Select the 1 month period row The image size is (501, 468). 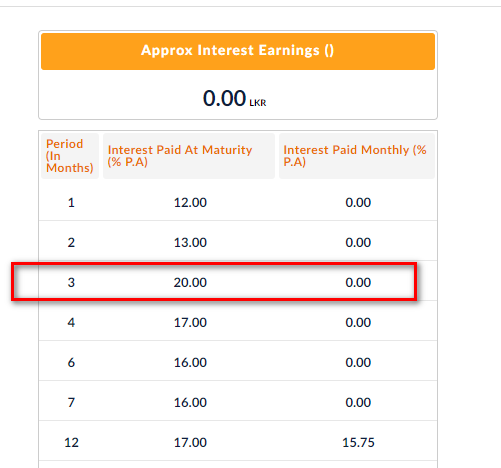(x=238, y=202)
